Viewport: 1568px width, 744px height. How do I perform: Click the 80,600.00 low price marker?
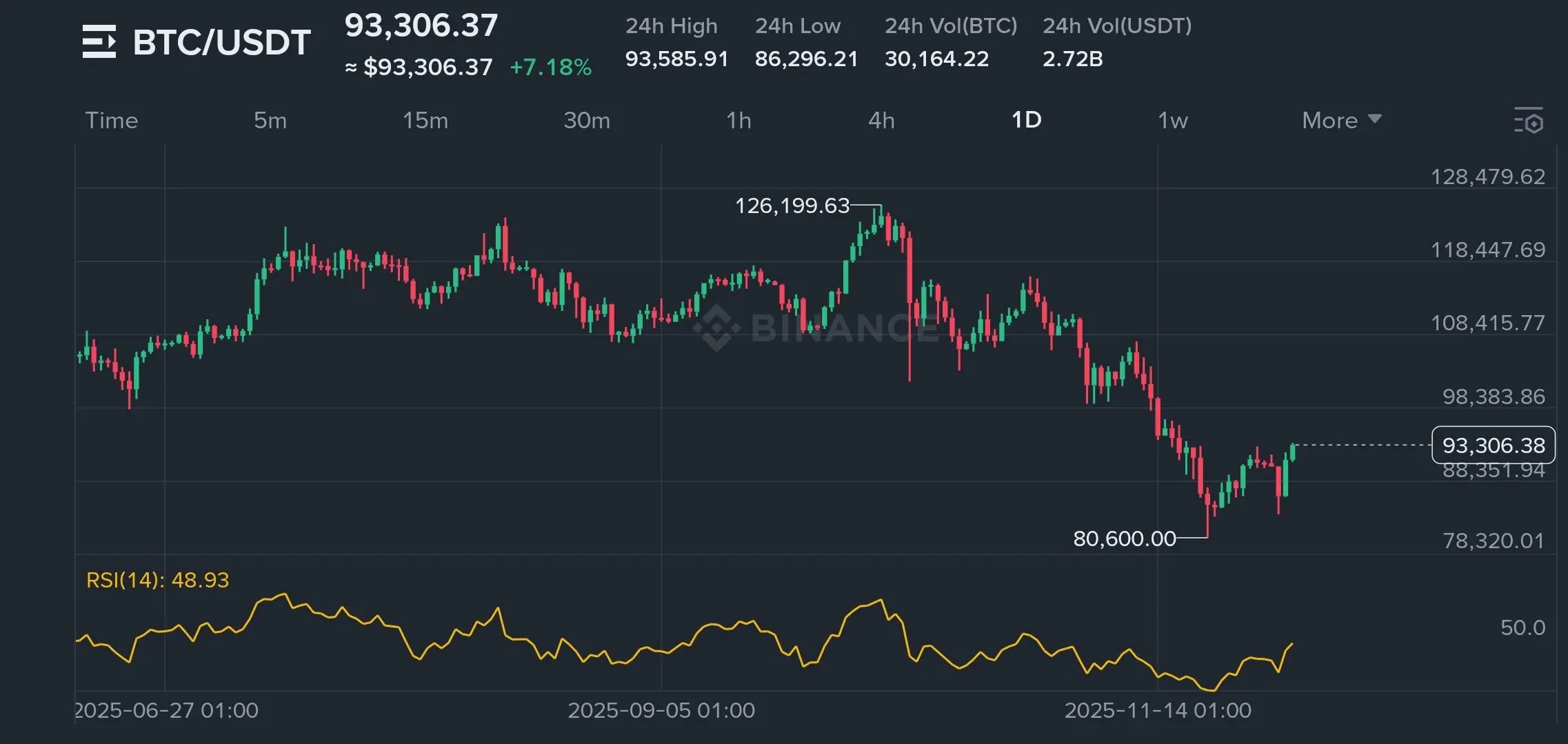[x=1124, y=539]
